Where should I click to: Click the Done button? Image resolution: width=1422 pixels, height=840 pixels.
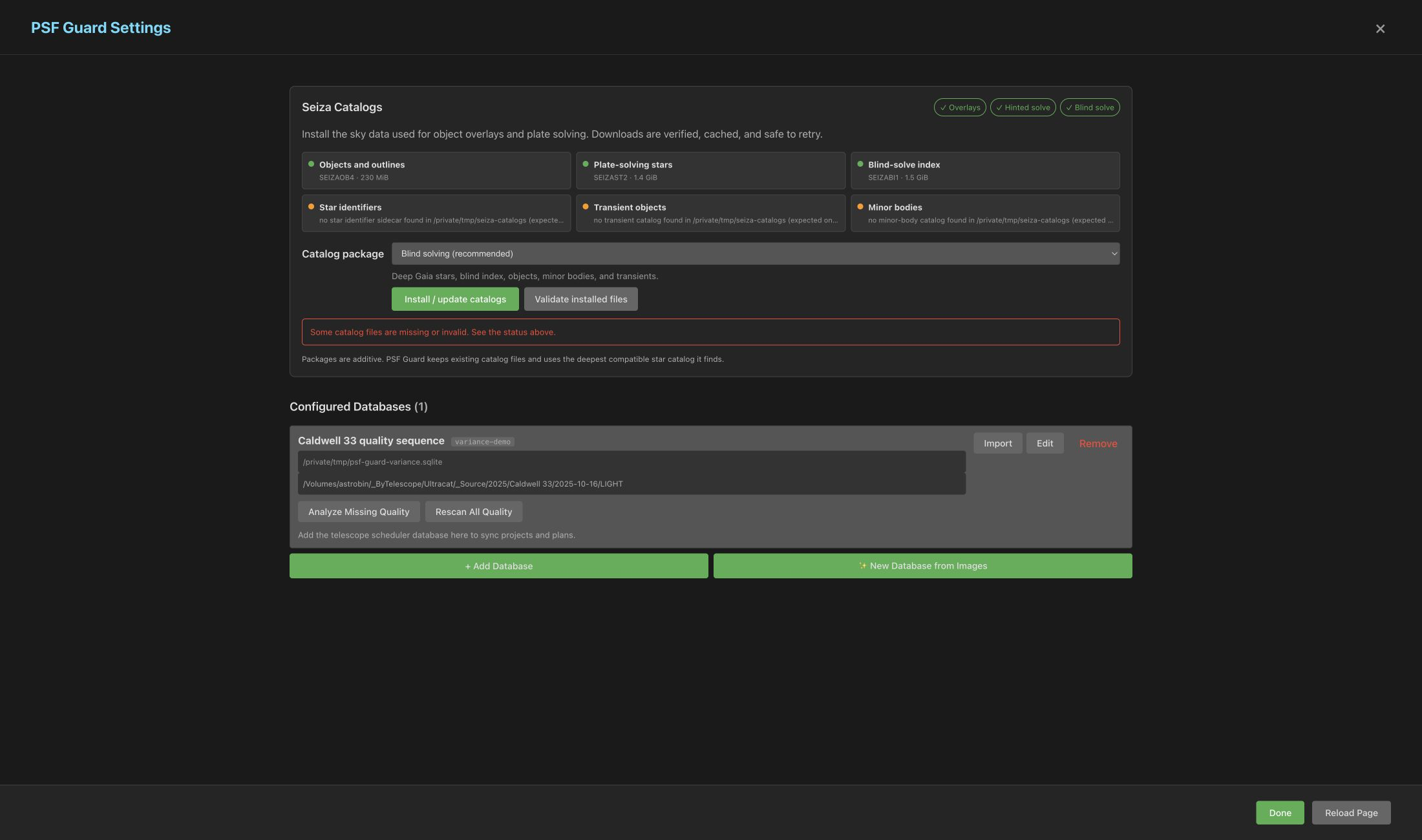(x=1280, y=813)
